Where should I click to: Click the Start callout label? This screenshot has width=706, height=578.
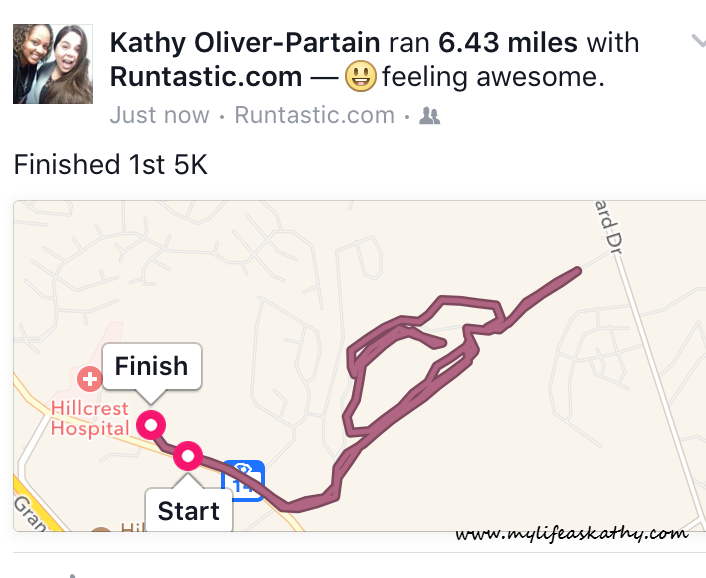coord(188,511)
